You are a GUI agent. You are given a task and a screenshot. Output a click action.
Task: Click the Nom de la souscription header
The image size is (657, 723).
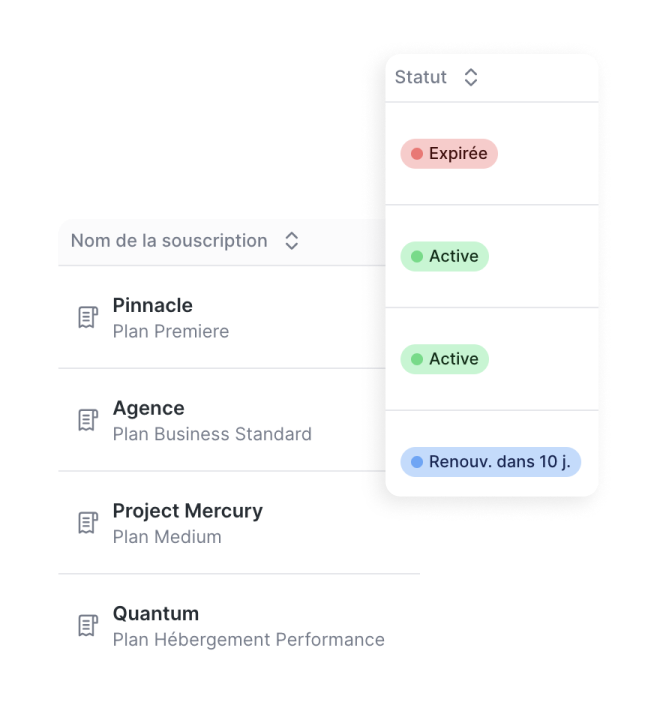[169, 241]
